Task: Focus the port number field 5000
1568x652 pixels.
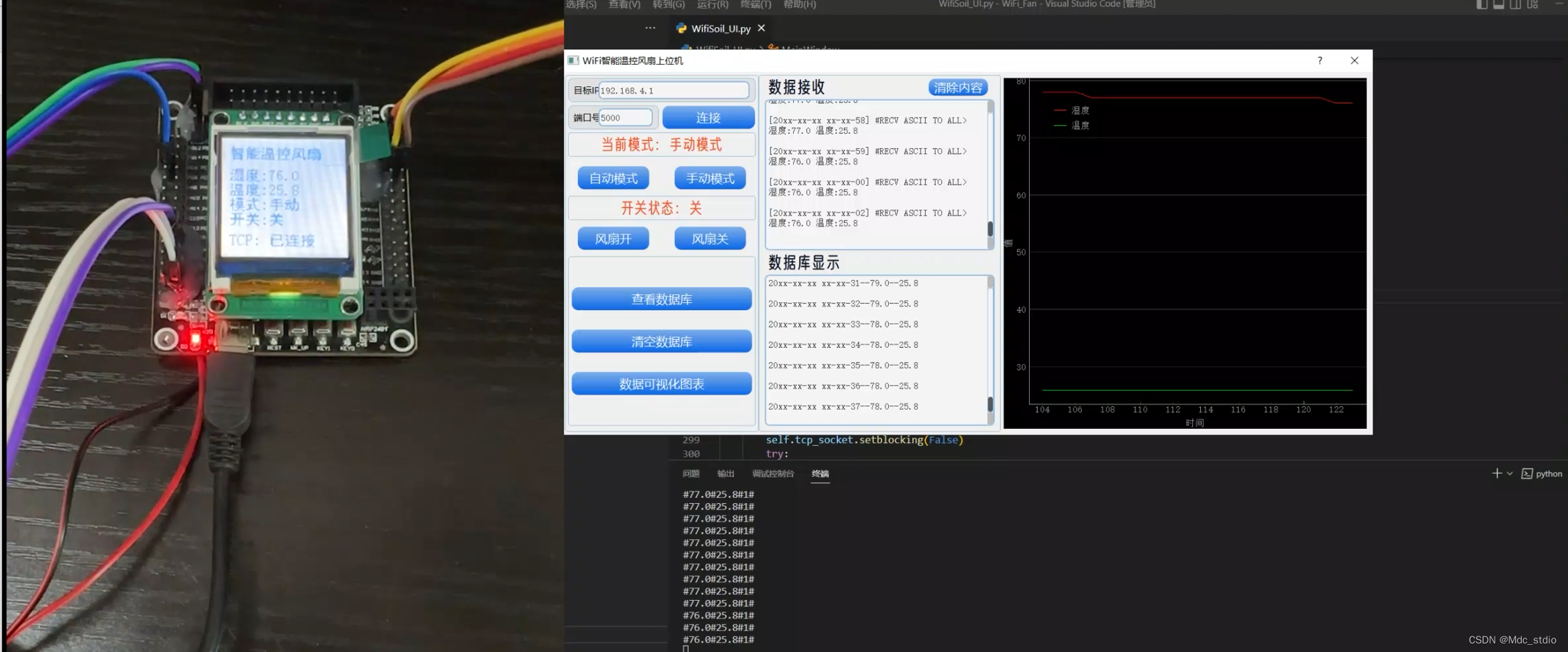Action: tap(625, 118)
